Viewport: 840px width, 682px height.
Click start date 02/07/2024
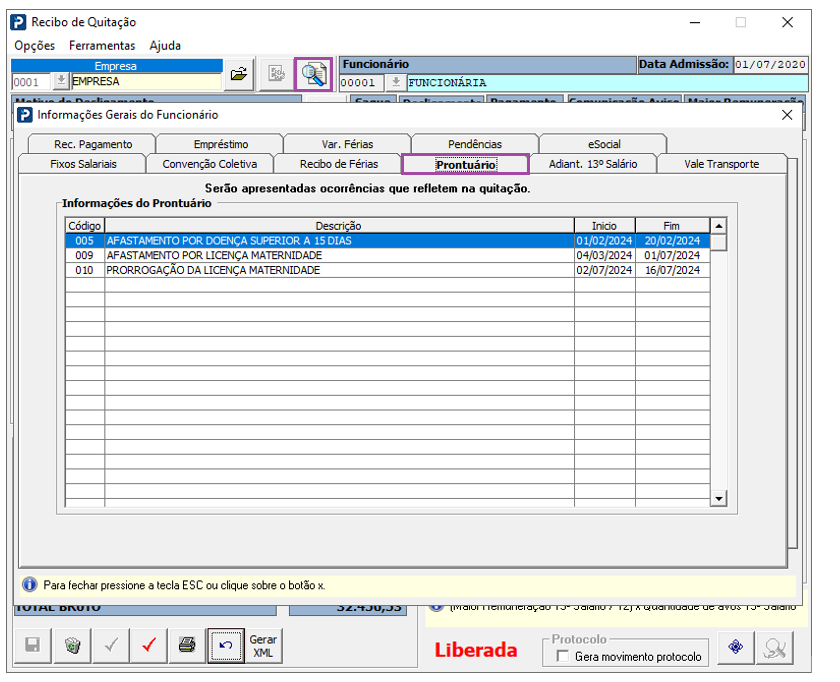[x=604, y=270]
